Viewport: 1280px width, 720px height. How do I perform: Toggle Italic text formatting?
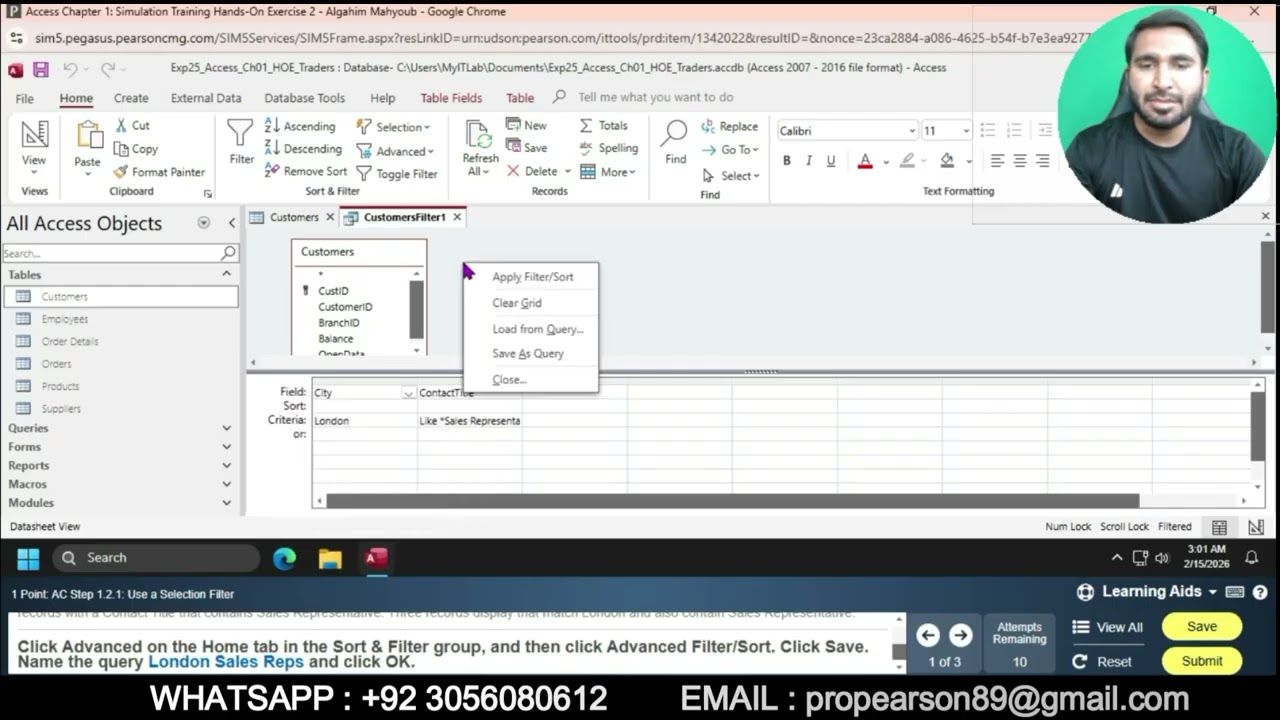click(x=809, y=161)
